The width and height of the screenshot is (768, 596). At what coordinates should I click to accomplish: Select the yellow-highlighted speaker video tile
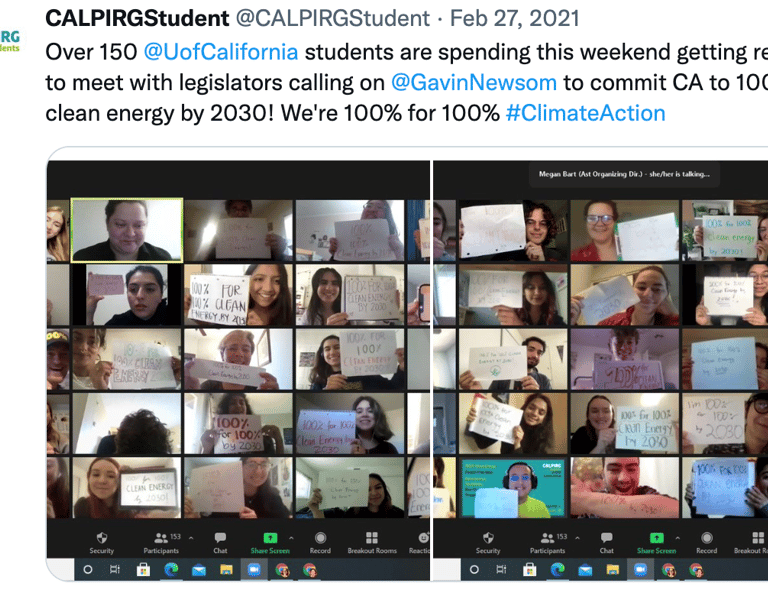[x=127, y=229]
